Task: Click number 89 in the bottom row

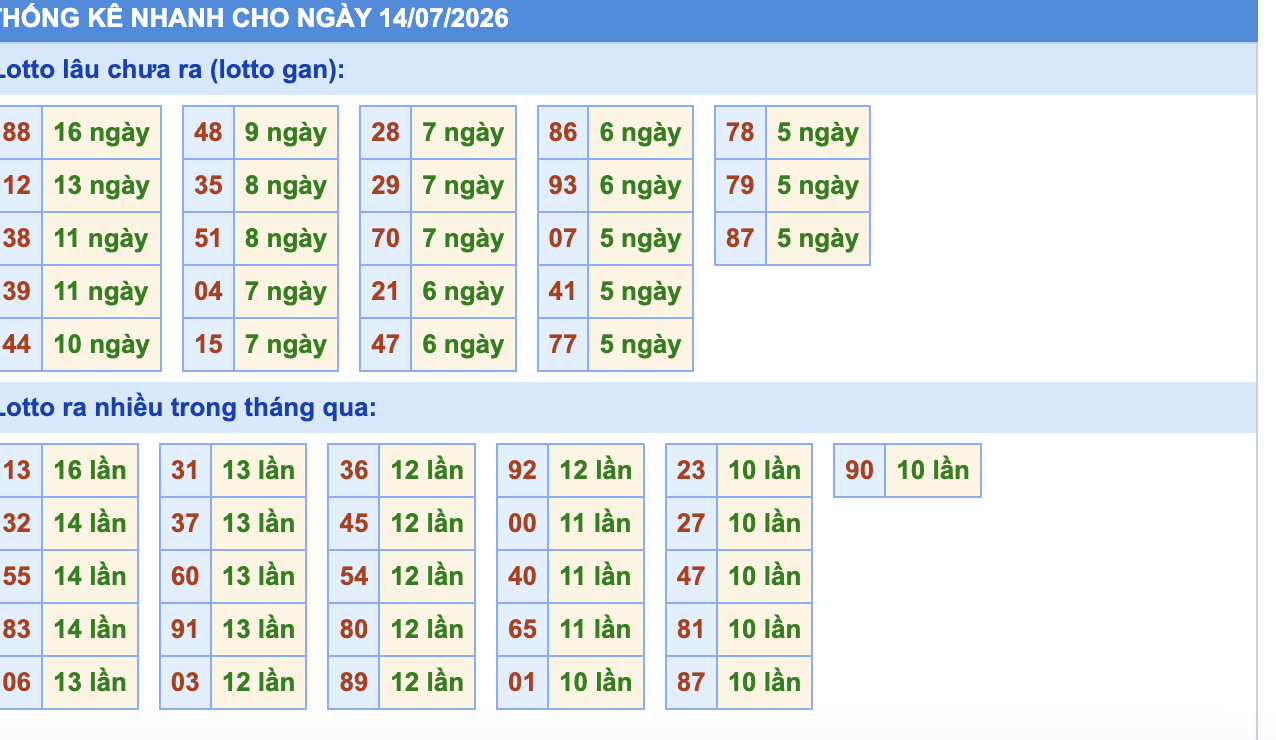Action: pos(354,682)
